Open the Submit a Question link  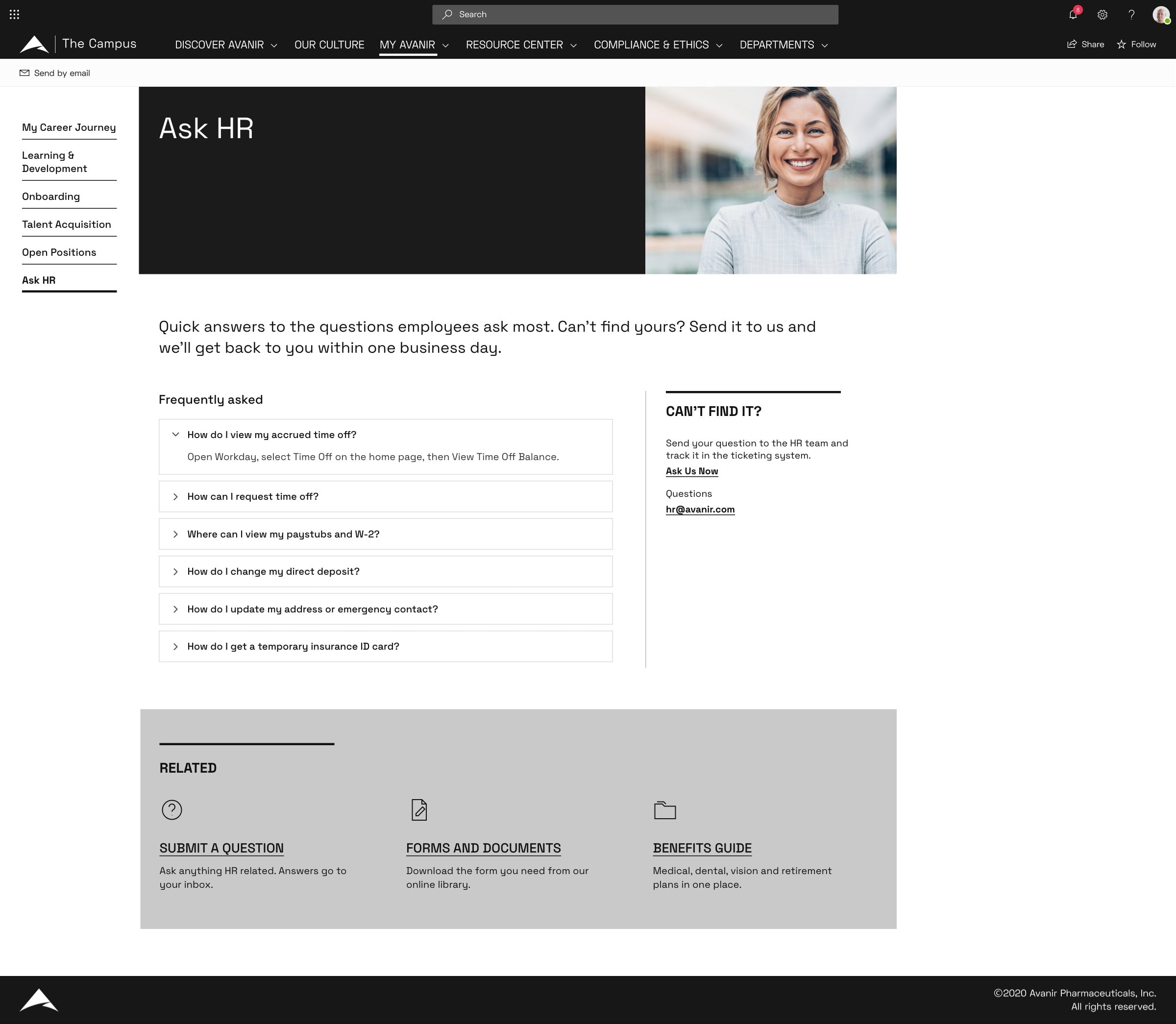click(221, 848)
